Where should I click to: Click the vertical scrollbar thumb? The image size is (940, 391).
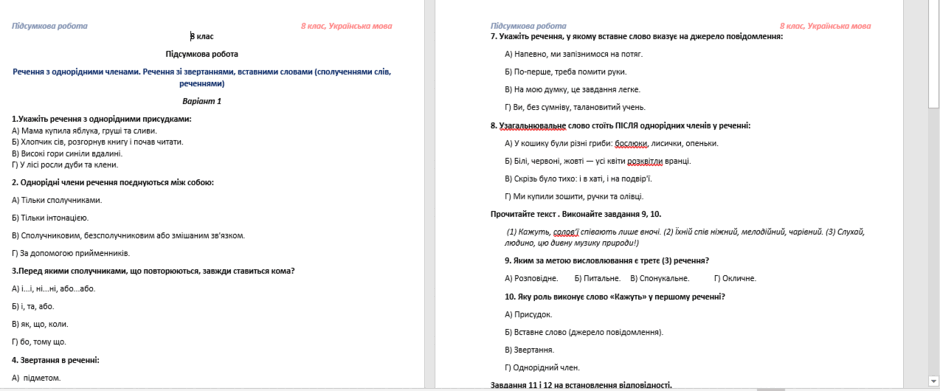coord(933,53)
